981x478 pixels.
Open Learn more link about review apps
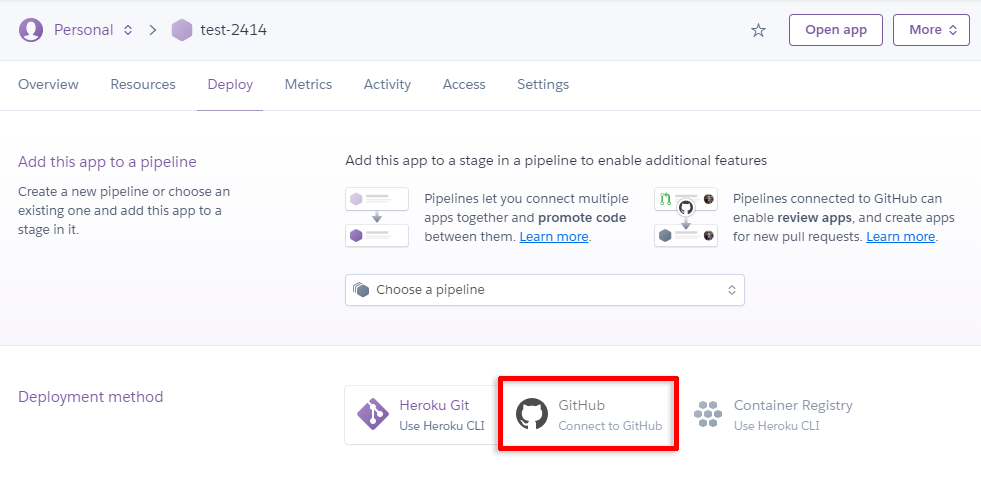pyautogui.click(x=900, y=237)
